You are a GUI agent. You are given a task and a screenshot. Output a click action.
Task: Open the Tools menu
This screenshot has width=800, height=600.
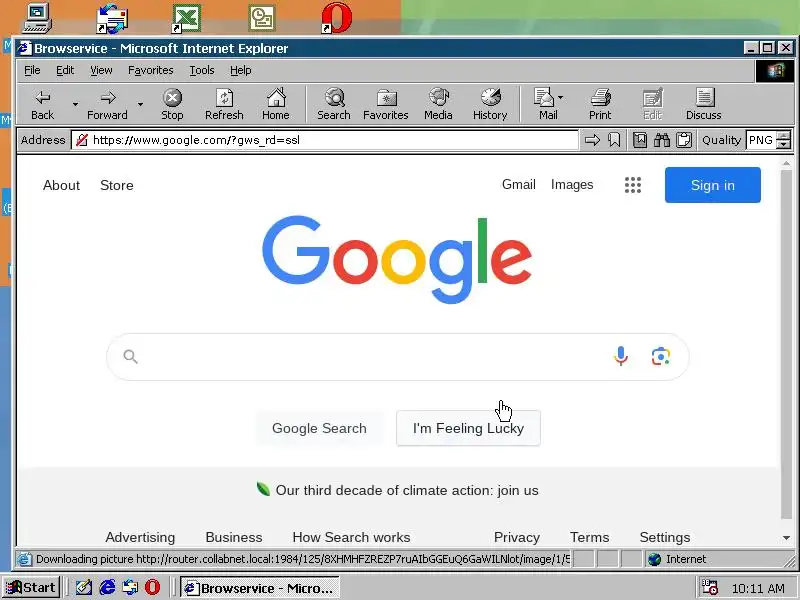point(202,70)
